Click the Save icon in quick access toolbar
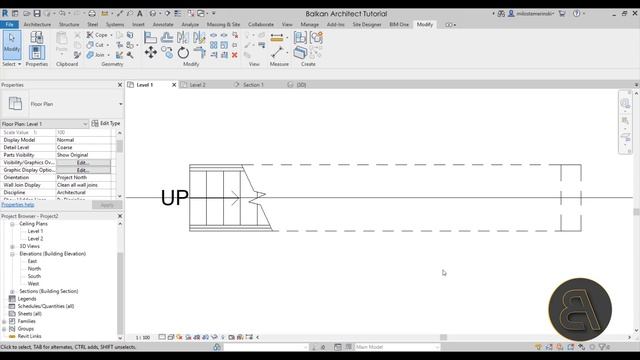 [x=37, y=13]
